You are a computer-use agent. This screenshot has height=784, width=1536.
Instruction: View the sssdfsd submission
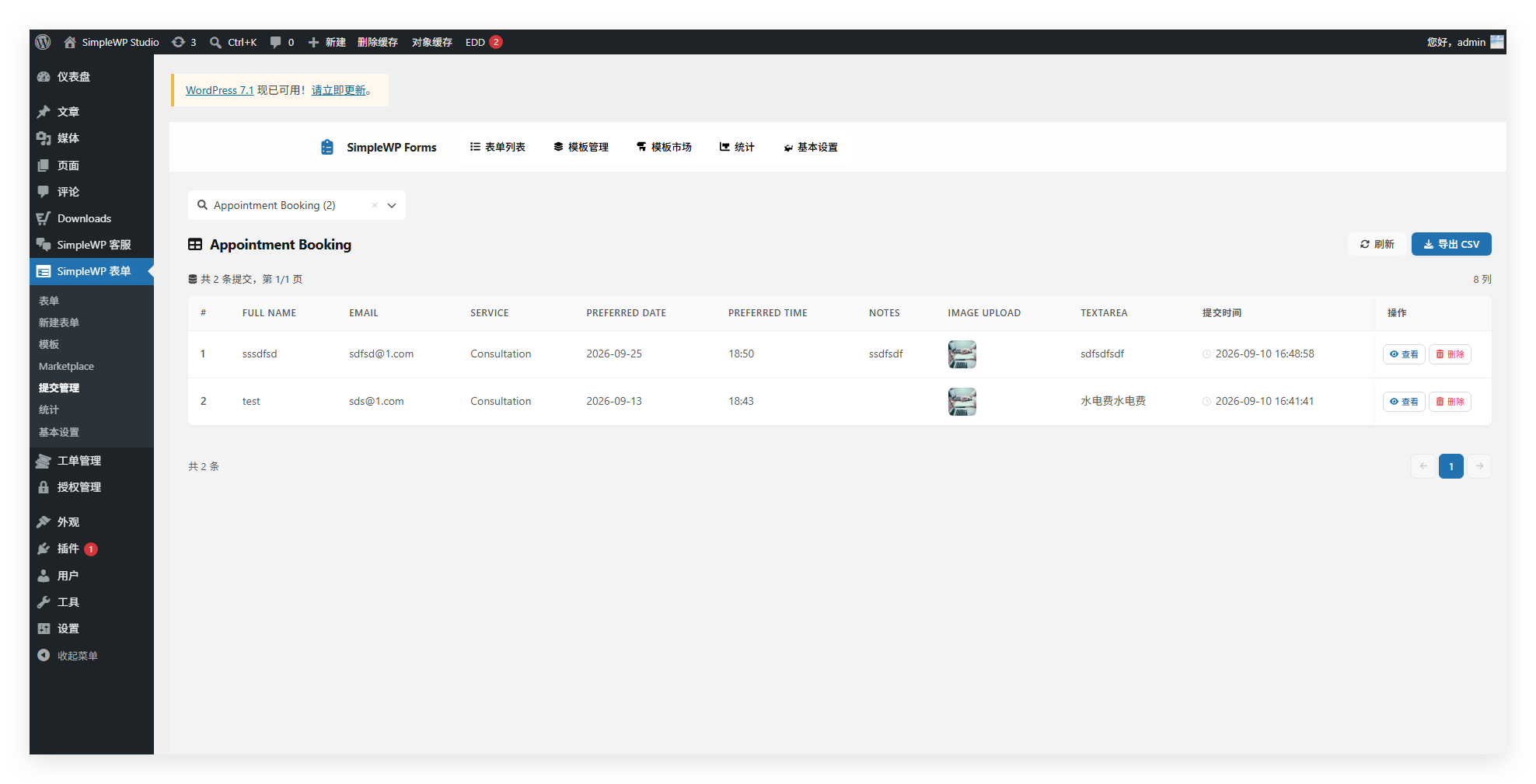click(x=1404, y=354)
